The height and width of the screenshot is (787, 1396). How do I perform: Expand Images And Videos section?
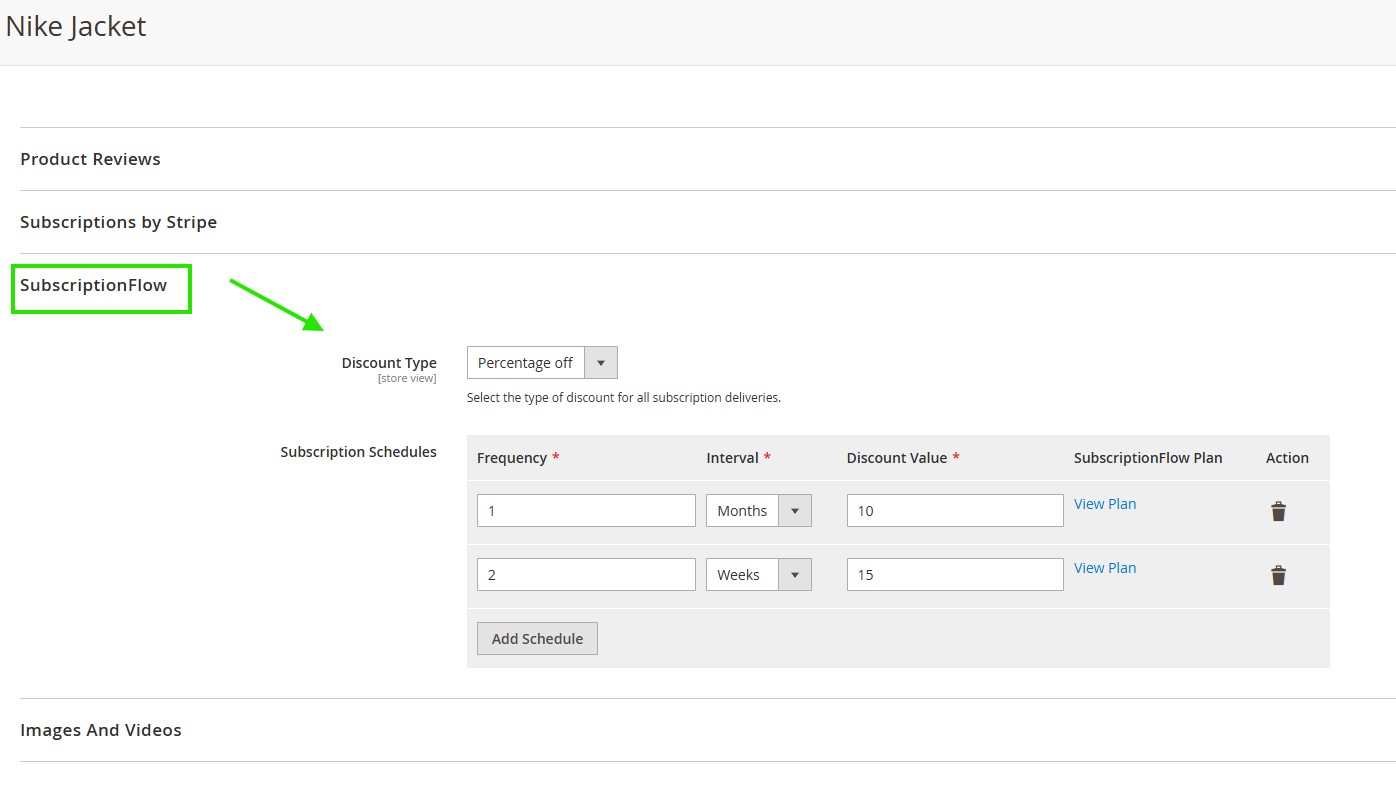[x=101, y=730]
